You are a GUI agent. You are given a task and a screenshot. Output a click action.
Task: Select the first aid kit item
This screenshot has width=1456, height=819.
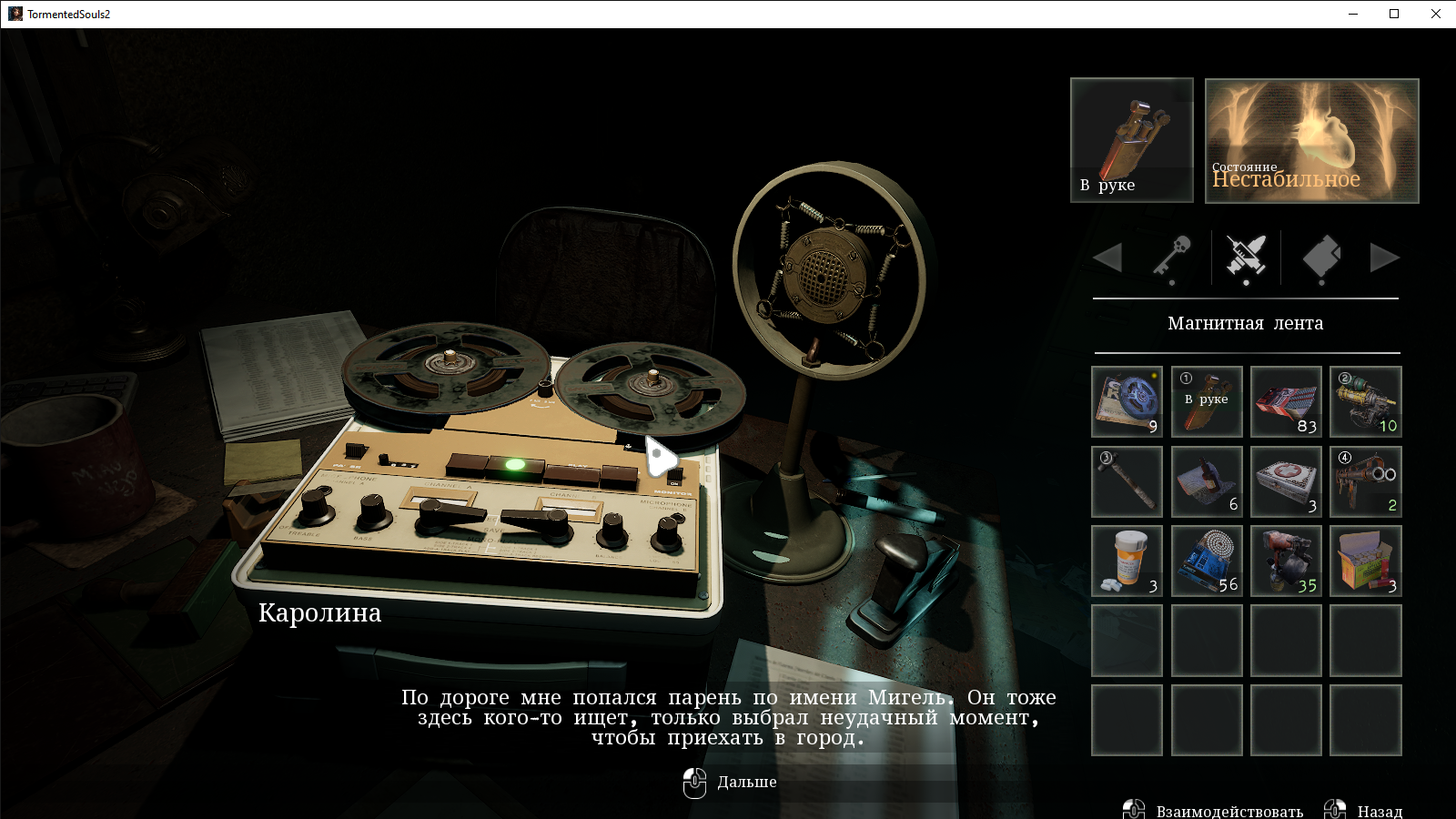(1286, 481)
